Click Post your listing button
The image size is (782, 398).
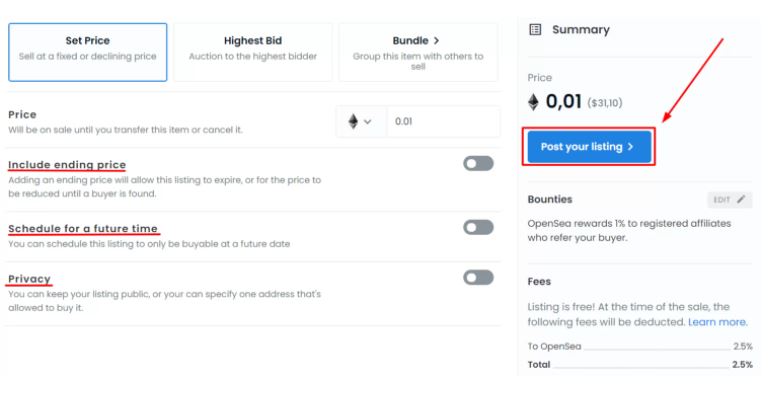[589, 147]
